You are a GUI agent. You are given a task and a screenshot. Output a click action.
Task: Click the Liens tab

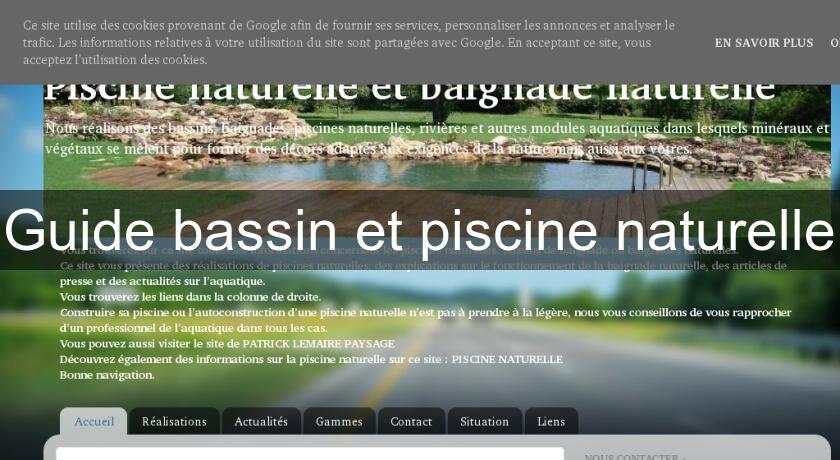(551, 421)
